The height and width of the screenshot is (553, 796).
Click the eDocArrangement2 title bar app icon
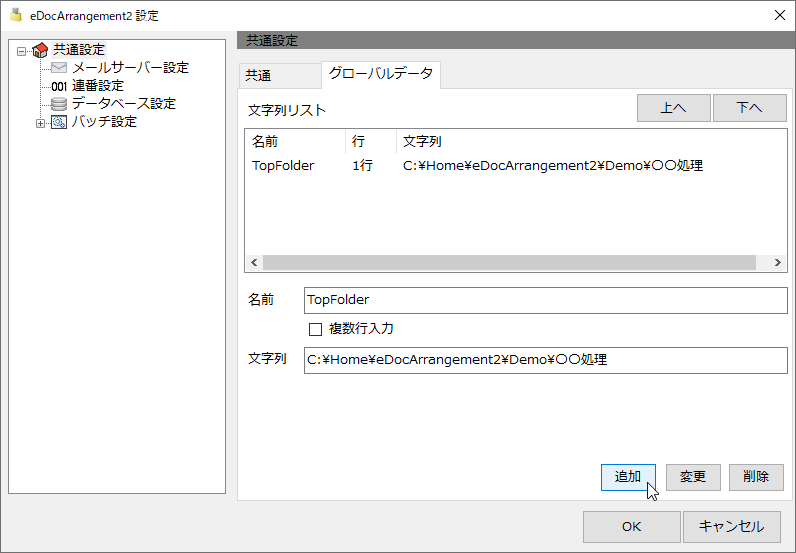[x=16, y=15]
